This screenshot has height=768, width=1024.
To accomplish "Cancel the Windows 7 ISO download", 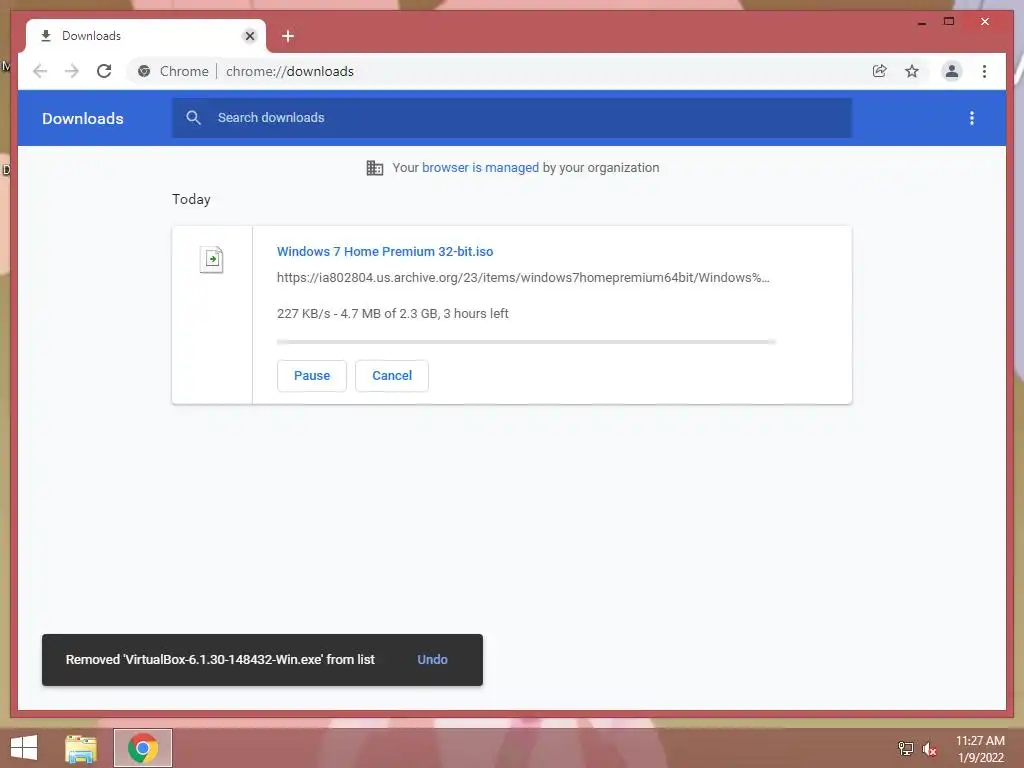I will (x=392, y=376).
